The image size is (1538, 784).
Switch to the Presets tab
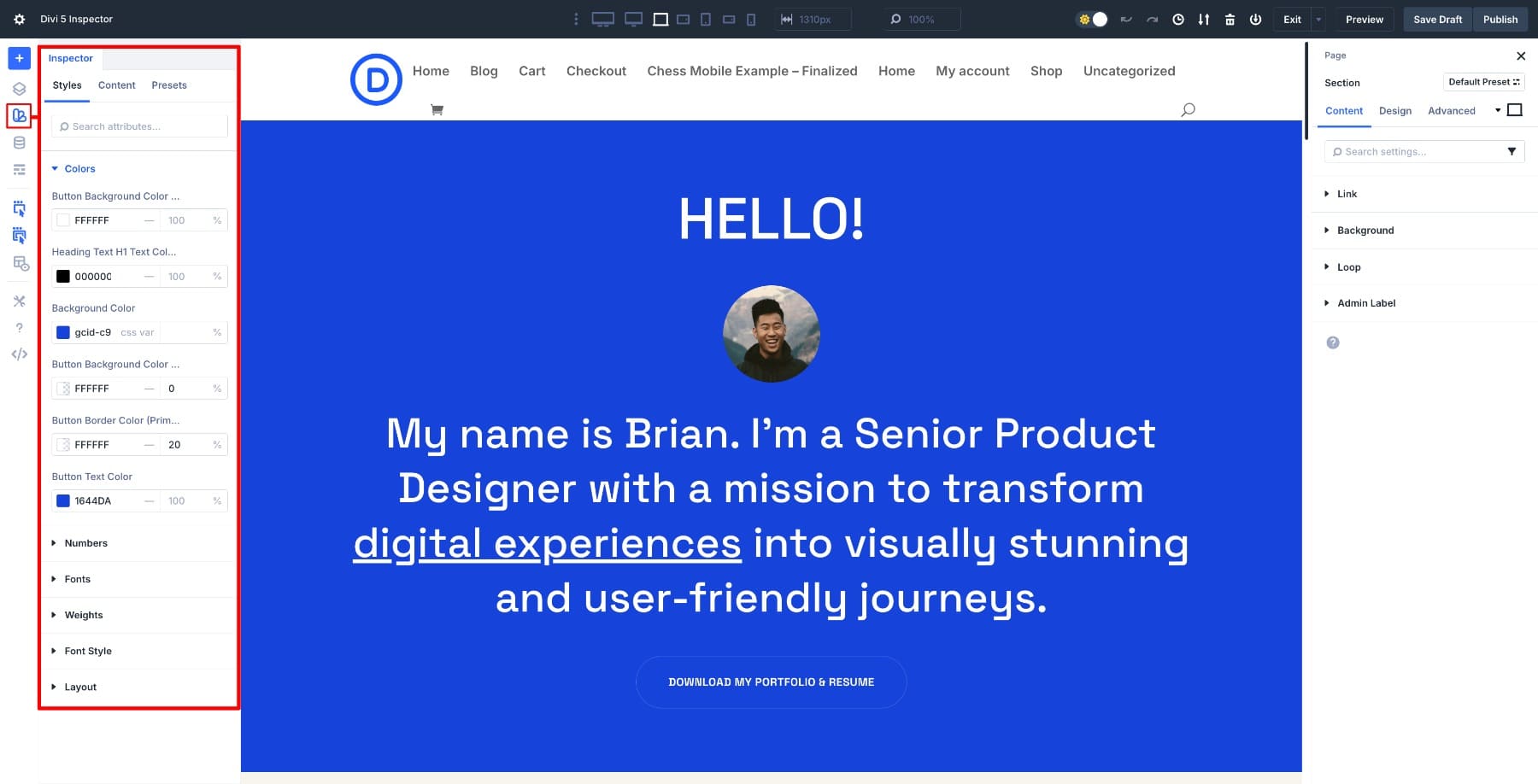coord(169,85)
